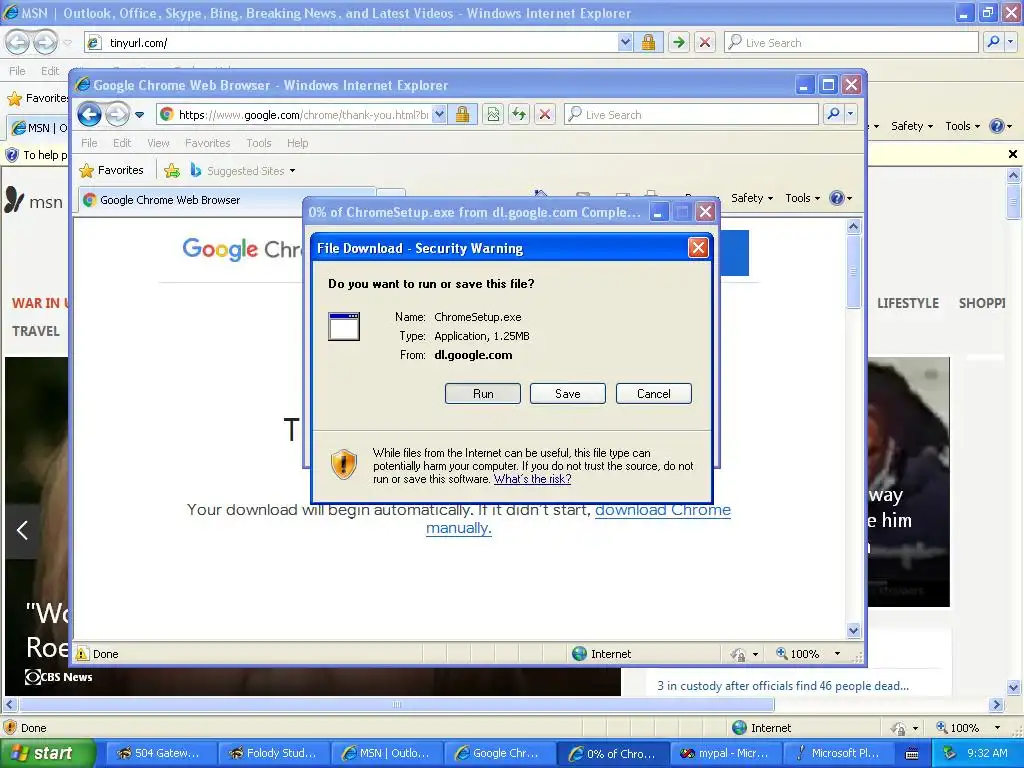This screenshot has height=768, width=1024.
Task: Switch to Folody Stud taskbar item
Action: pyautogui.click(x=272, y=753)
